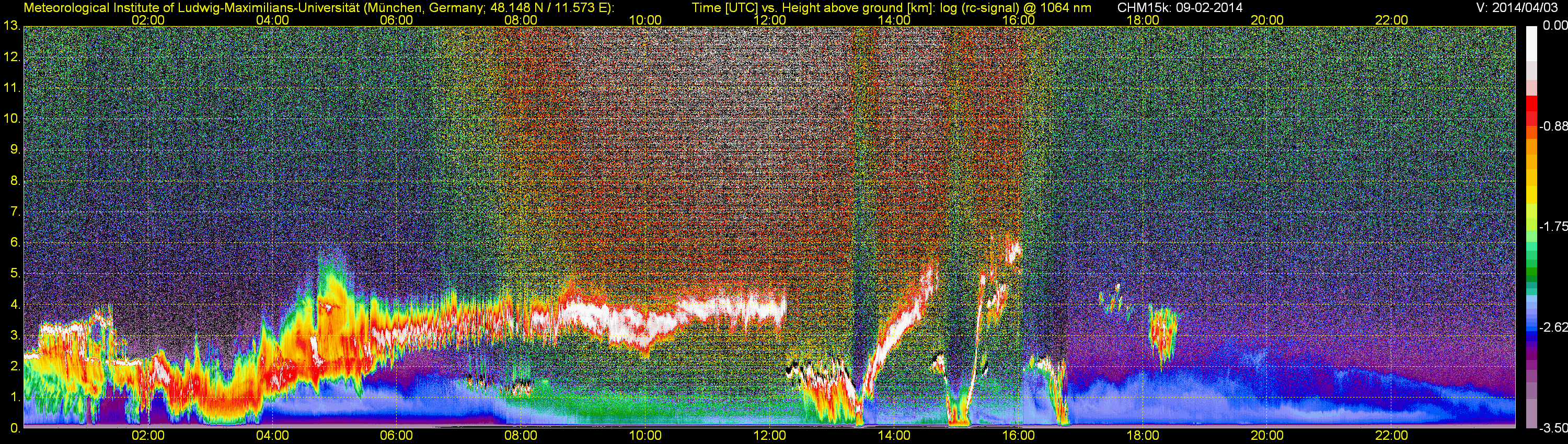This screenshot has width=1568, height=444.
Task: Select the '4.' height axis label
Action: (x=15, y=305)
